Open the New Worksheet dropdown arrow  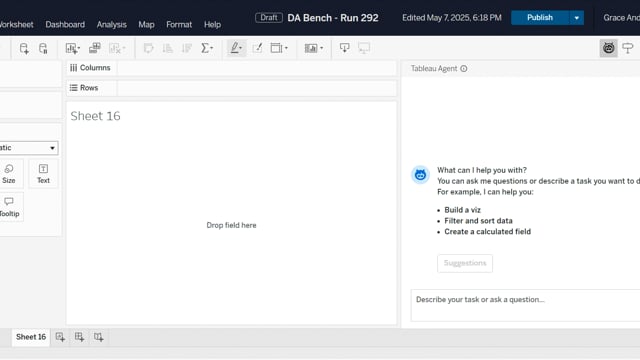pos(78,48)
